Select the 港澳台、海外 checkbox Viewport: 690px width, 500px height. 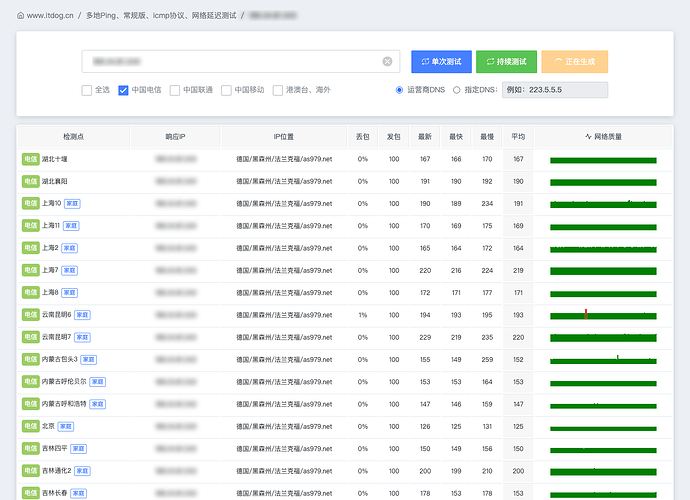(278, 90)
